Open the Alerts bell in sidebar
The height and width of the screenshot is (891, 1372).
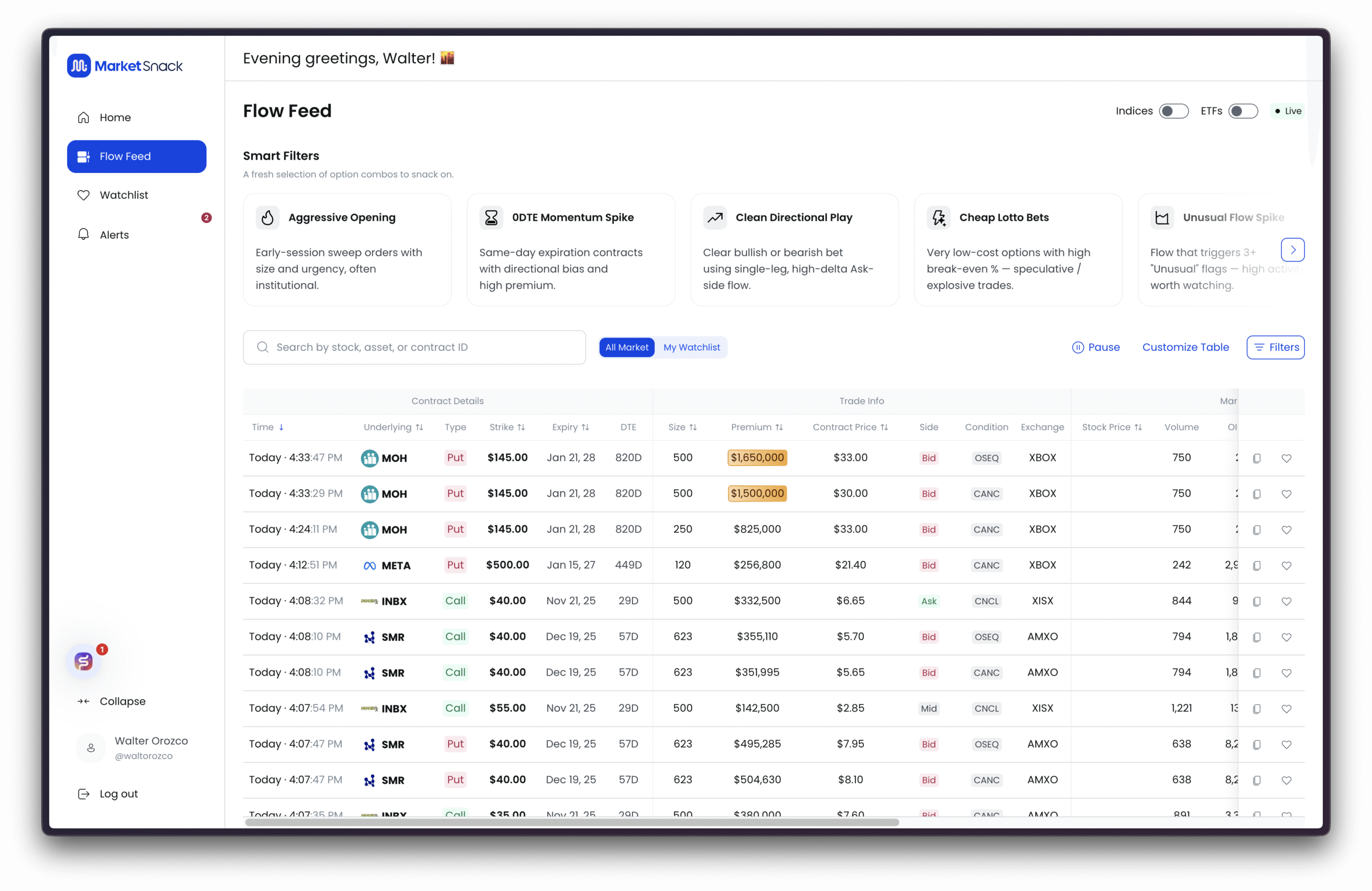(x=84, y=235)
